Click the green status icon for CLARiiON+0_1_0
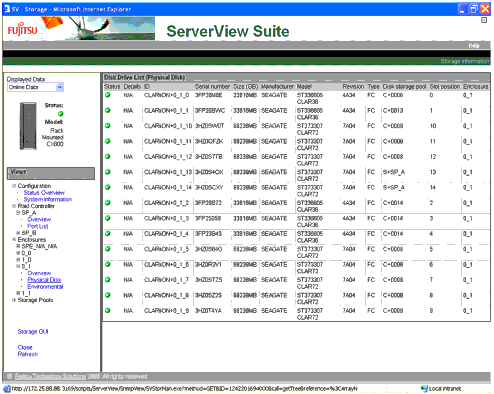Image resolution: width=494 pixels, height=394 pixels. pos(107,95)
